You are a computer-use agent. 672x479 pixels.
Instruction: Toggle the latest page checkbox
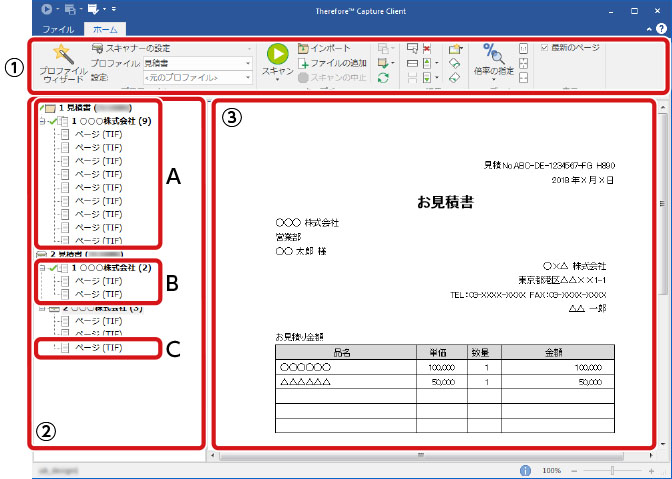click(x=544, y=48)
